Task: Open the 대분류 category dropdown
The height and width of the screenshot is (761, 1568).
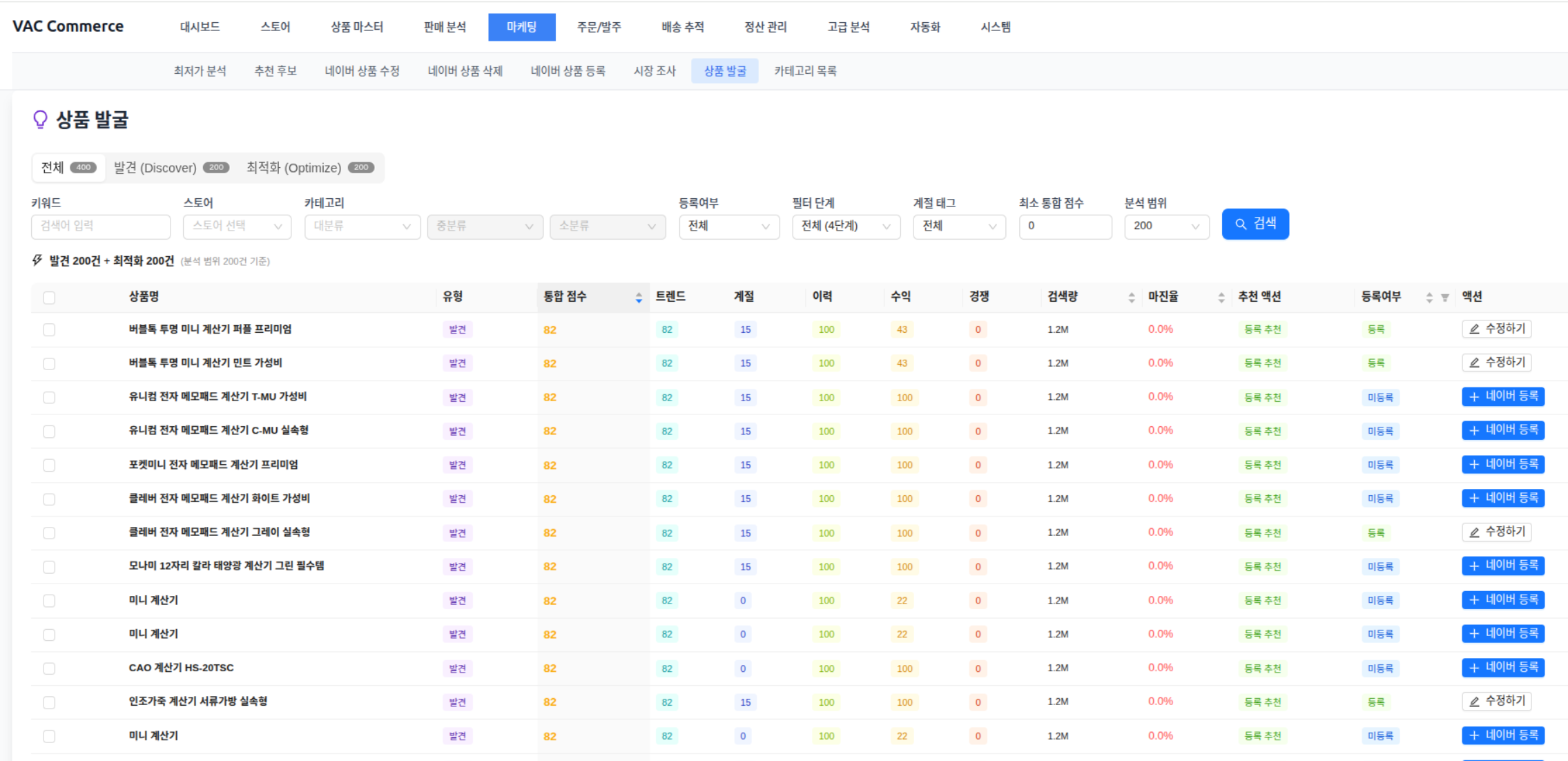Action: [362, 226]
